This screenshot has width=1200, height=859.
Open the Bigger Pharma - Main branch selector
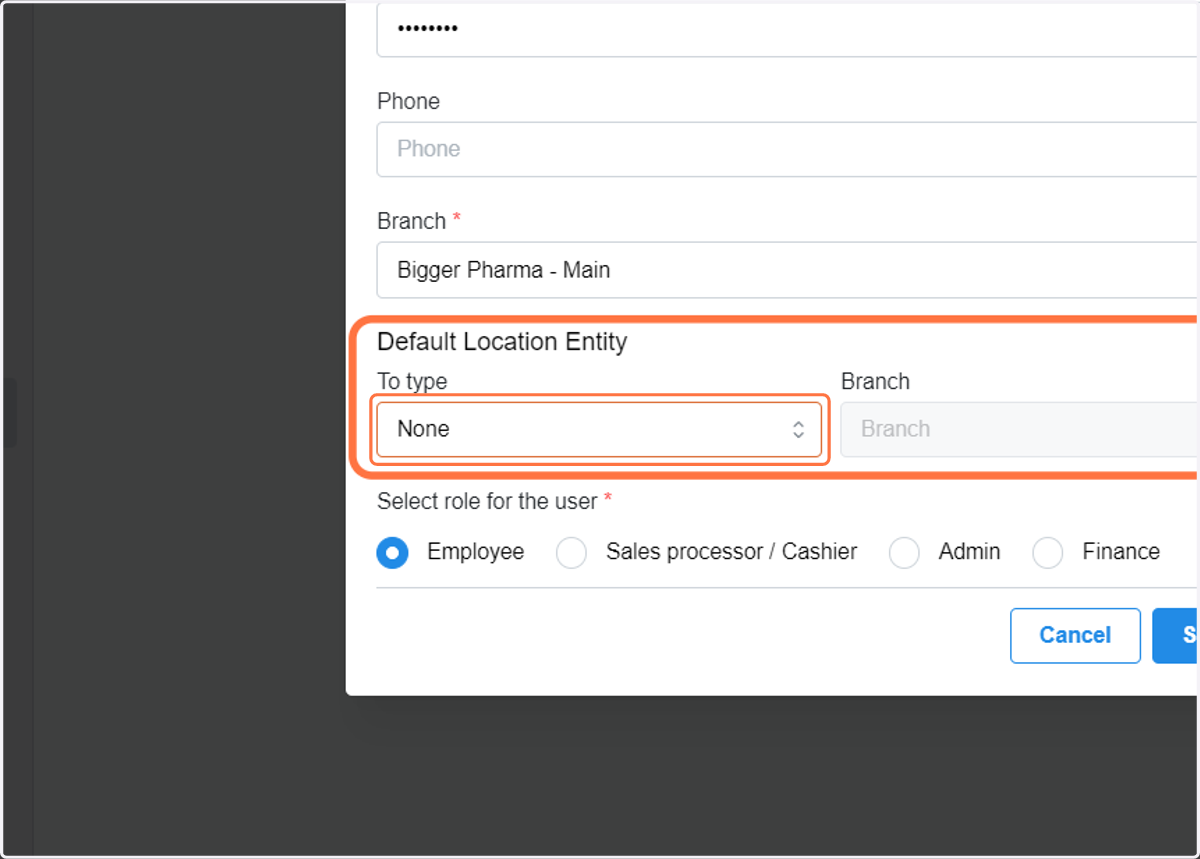(x=787, y=270)
